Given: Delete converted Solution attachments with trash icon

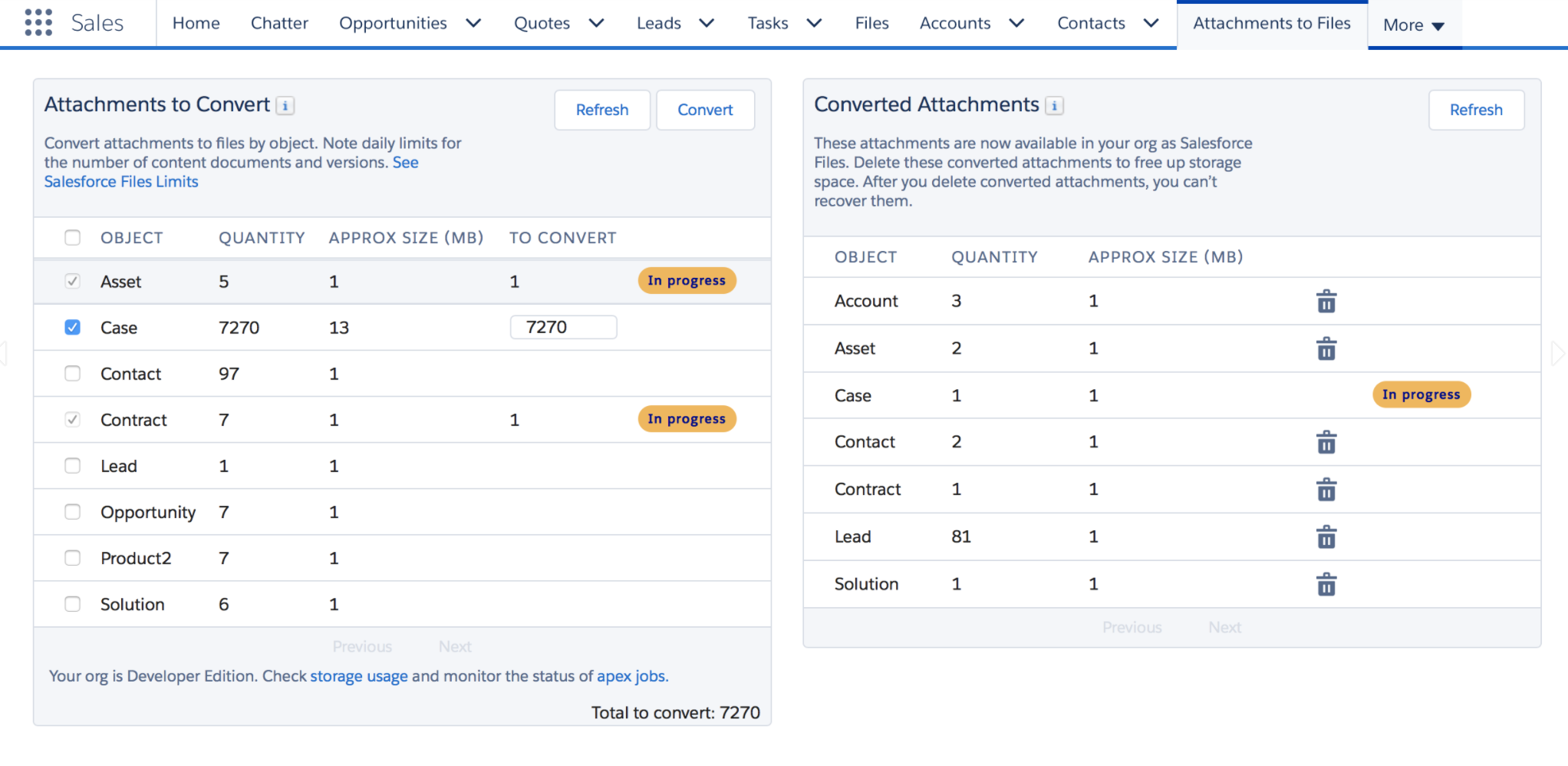Looking at the screenshot, I should [x=1326, y=585].
